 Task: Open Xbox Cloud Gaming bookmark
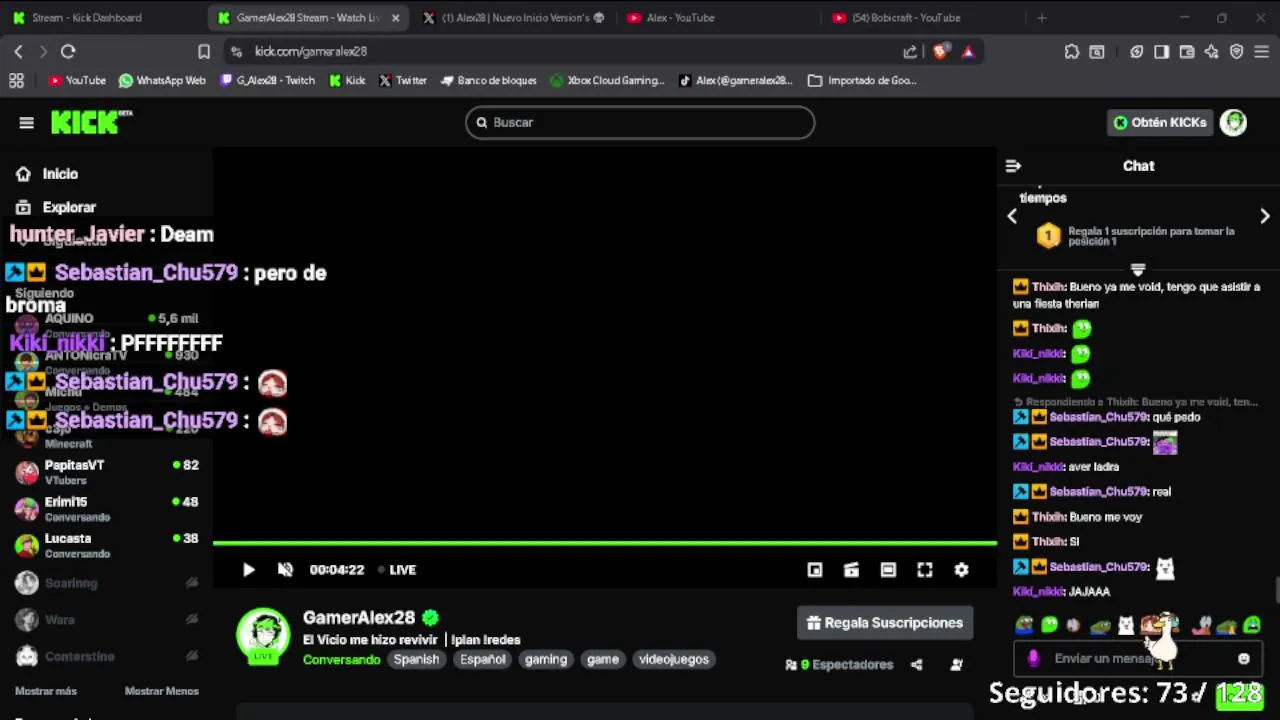click(607, 80)
